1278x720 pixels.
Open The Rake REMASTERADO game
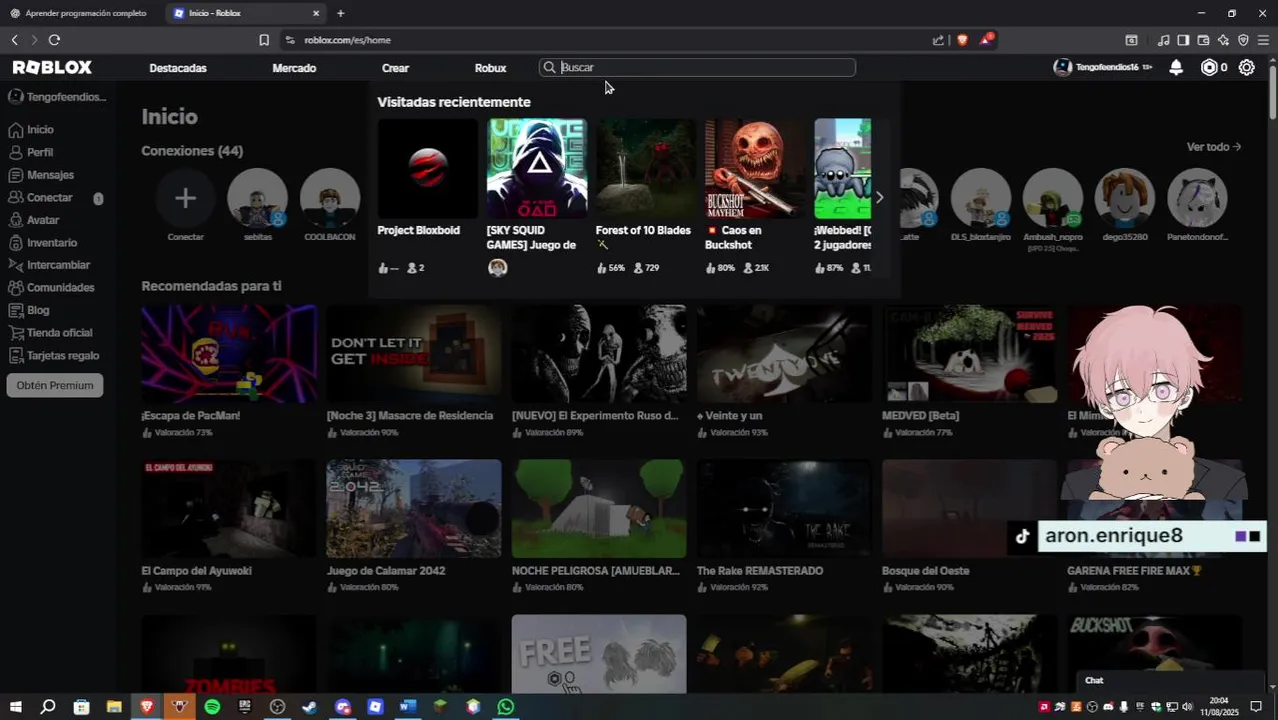click(784, 509)
